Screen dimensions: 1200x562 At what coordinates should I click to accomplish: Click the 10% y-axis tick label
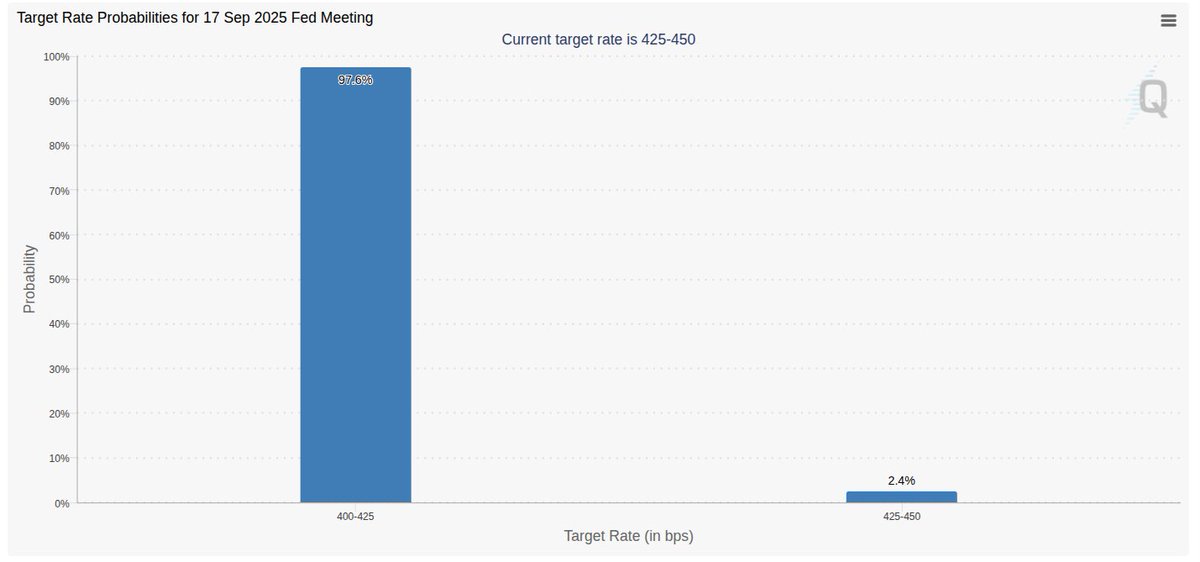60,458
